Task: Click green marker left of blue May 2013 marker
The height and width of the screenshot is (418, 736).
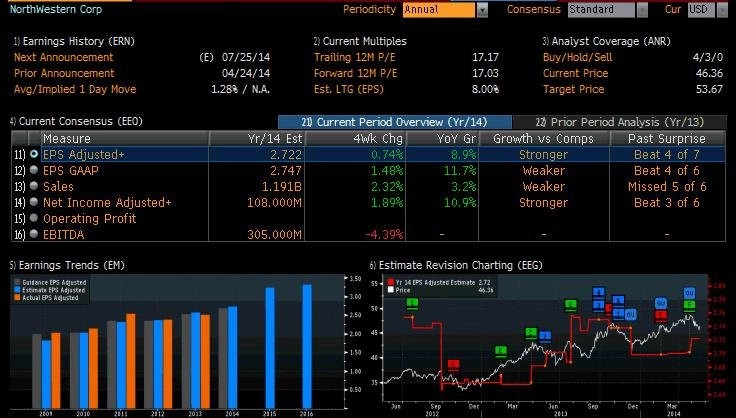Action: pyautogui.click(x=531, y=333)
